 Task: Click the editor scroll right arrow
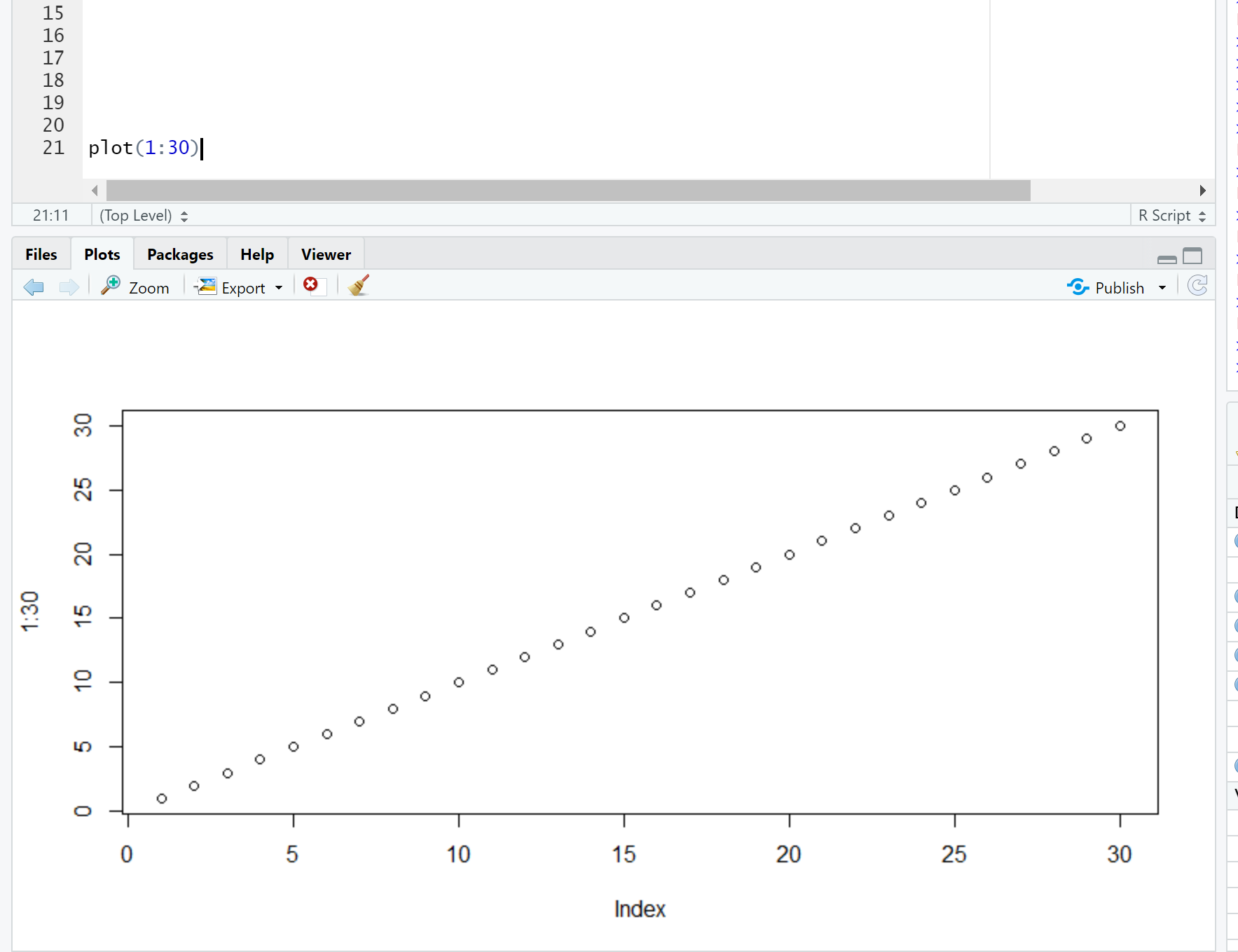pos(1202,191)
